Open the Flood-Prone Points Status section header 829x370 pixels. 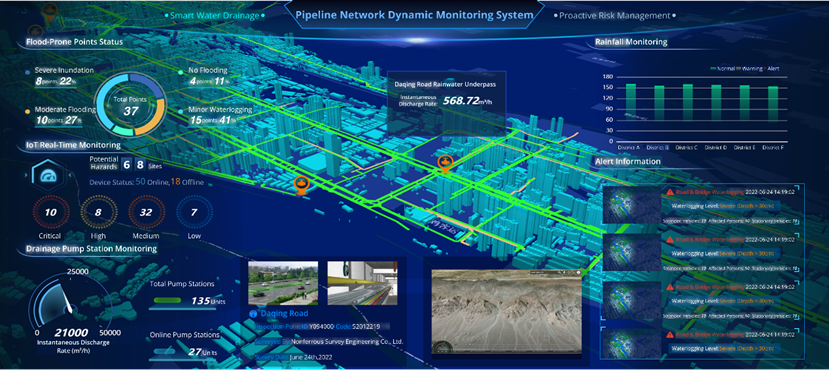pyautogui.click(x=74, y=41)
